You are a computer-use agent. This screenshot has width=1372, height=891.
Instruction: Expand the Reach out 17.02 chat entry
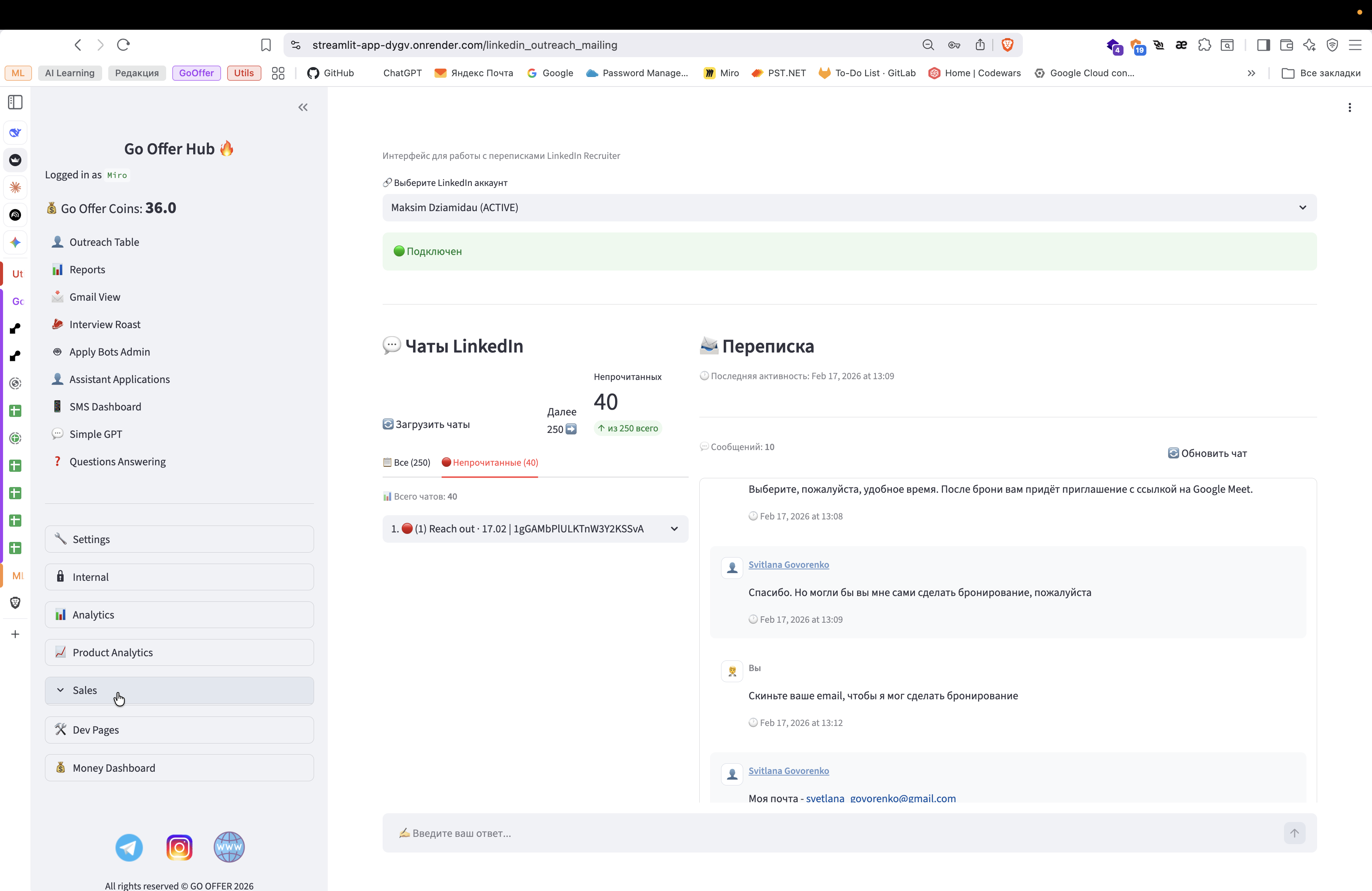click(535, 529)
